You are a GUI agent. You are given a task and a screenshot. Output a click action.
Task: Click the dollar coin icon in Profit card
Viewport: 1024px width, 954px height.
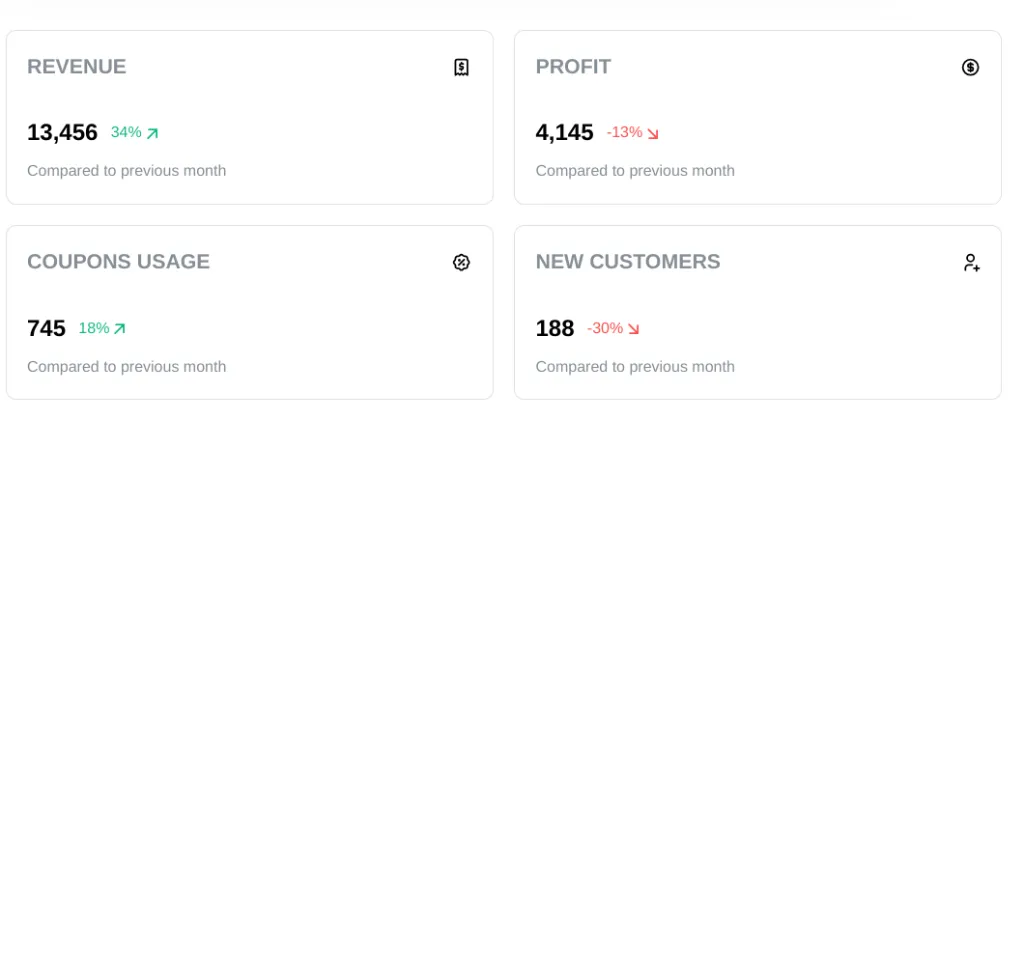pyautogui.click(x=970, y=67)
